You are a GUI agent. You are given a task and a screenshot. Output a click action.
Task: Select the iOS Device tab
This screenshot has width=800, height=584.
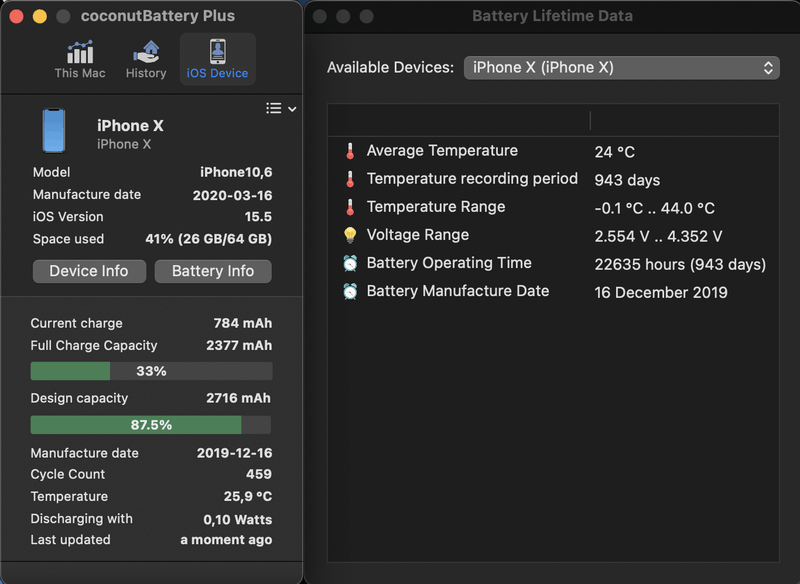point(217,59)
